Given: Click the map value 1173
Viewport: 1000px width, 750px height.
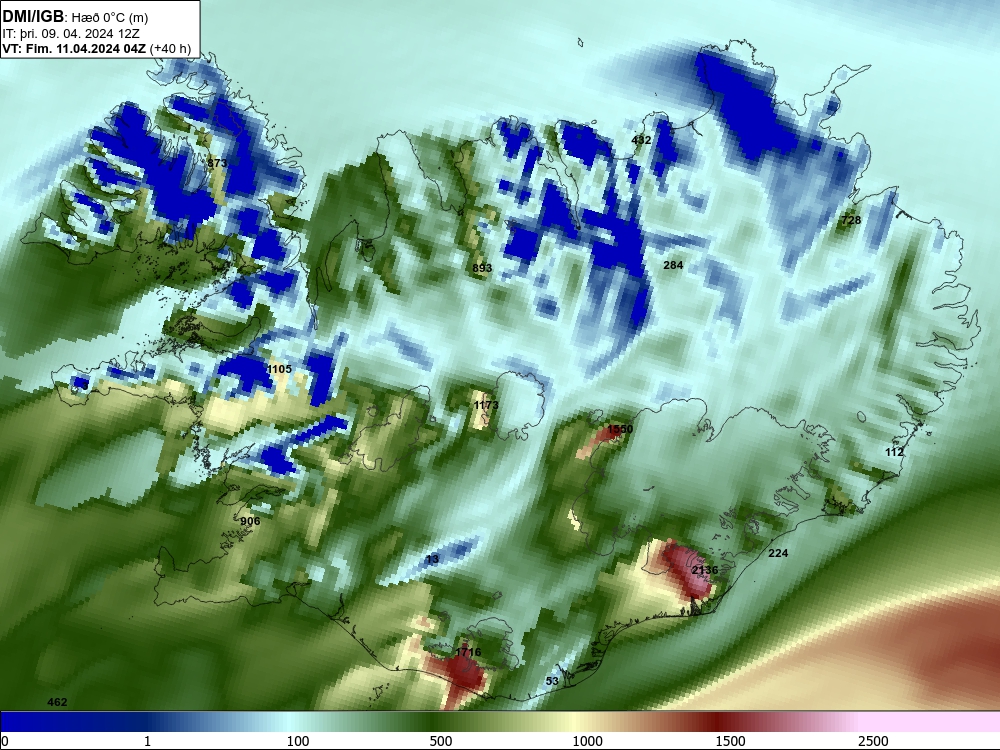Looking at the screenshot, I should 486,405.
